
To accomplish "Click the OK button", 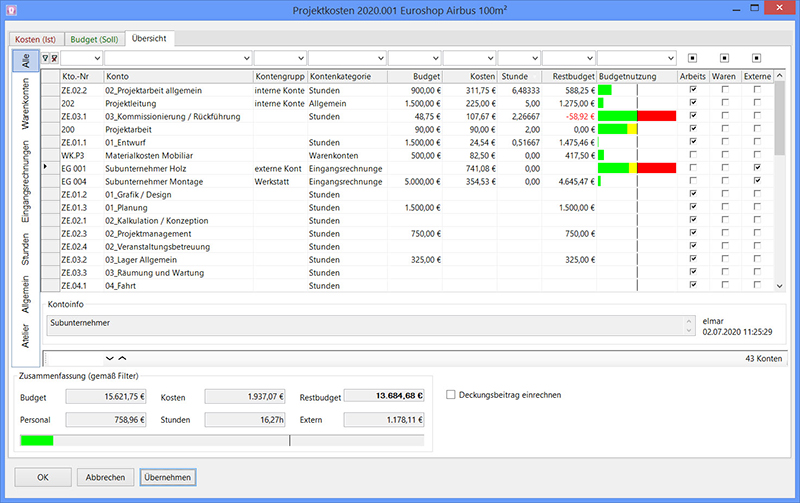I will point(43,477).
